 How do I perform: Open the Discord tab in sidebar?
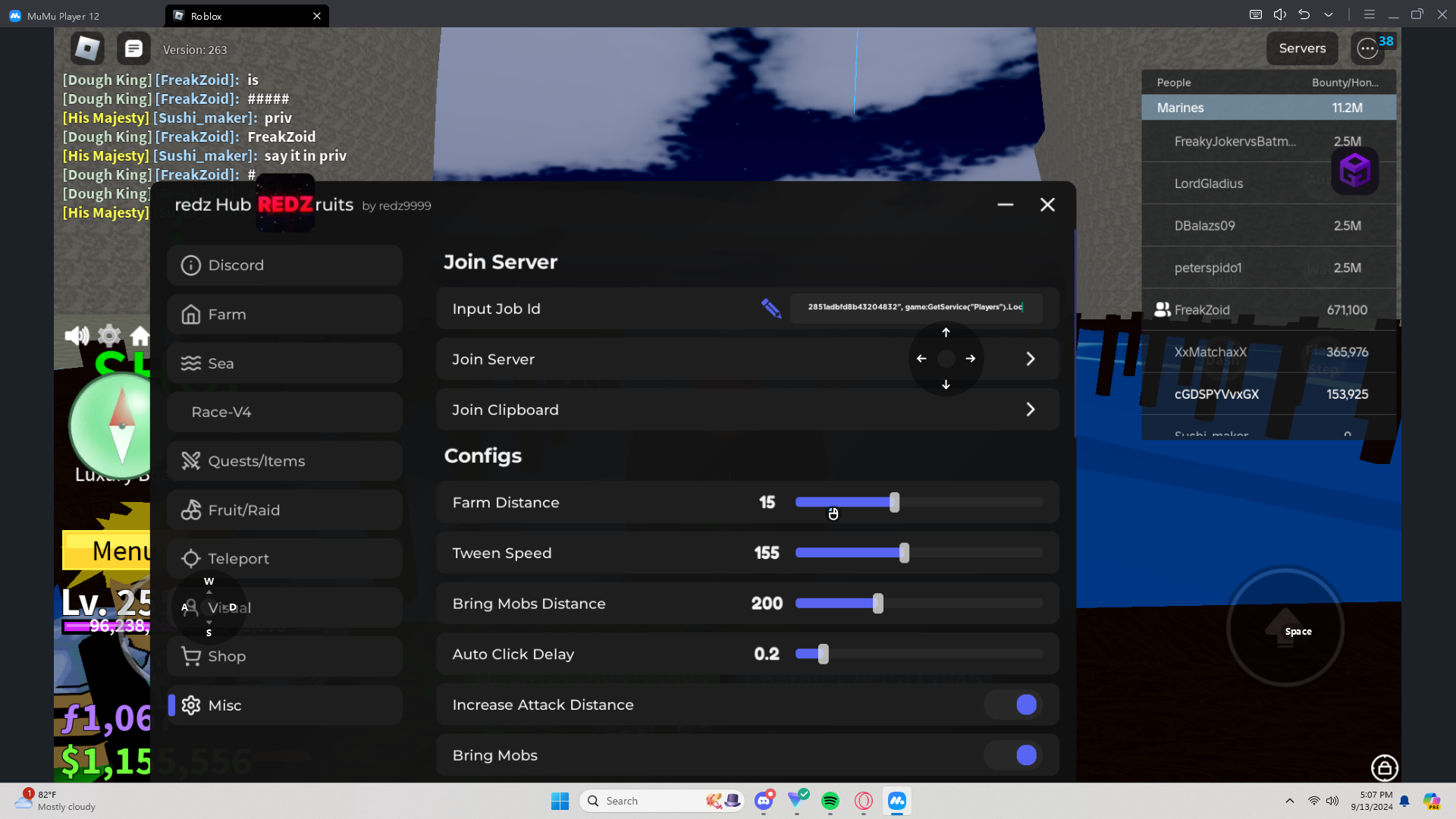click(x=284, y=265)
